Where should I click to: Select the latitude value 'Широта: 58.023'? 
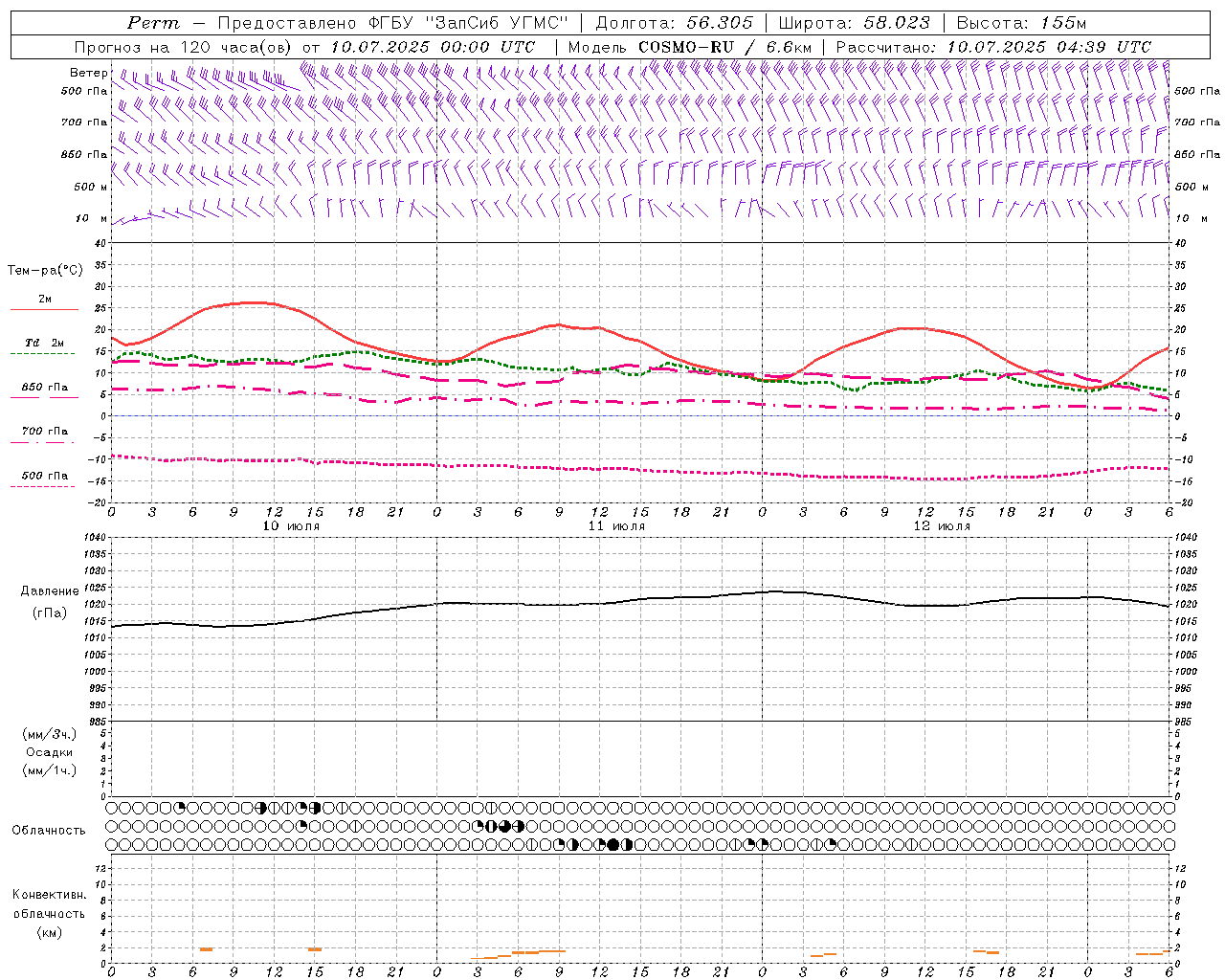pyautogui.click(x=854, y=23)
